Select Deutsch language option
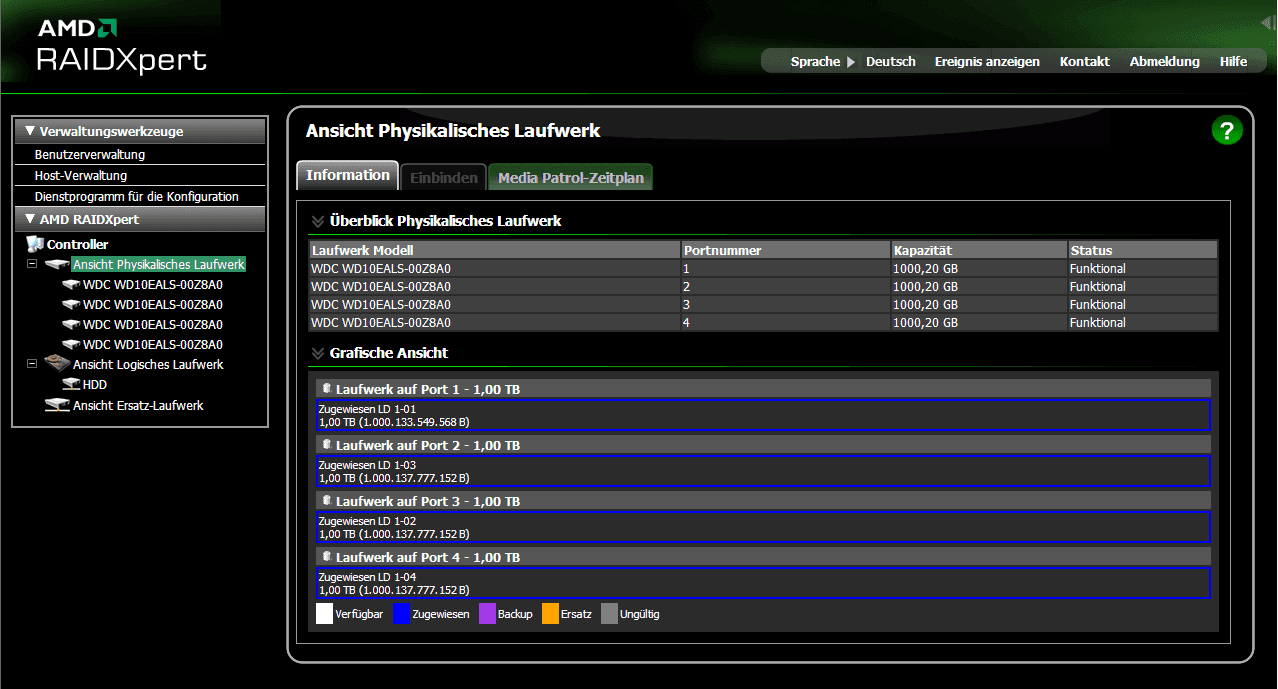This screenshot has height=689, width=1278. 891,62
